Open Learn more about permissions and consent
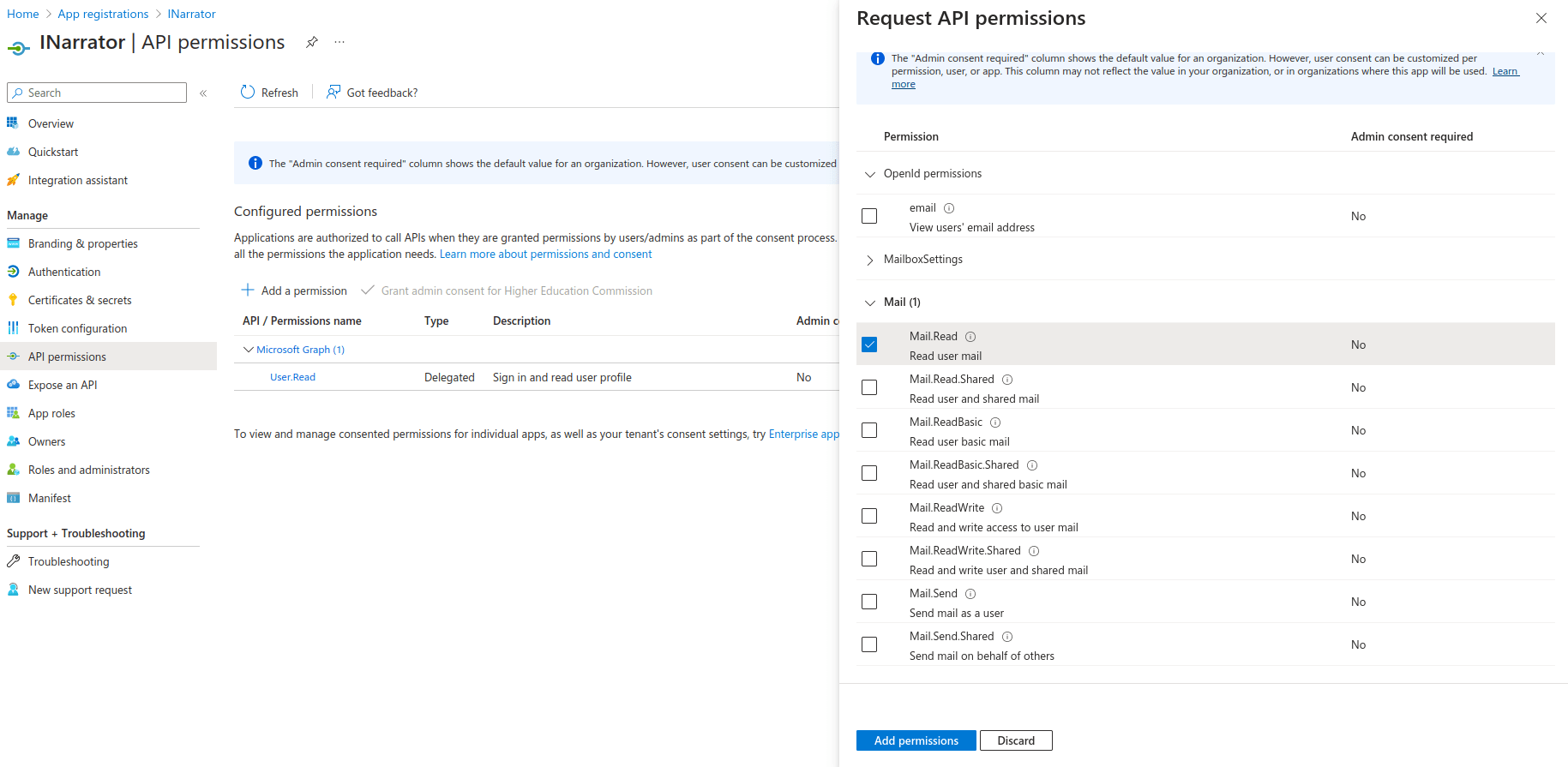The image size is (1568, 767). coord(545,255)
